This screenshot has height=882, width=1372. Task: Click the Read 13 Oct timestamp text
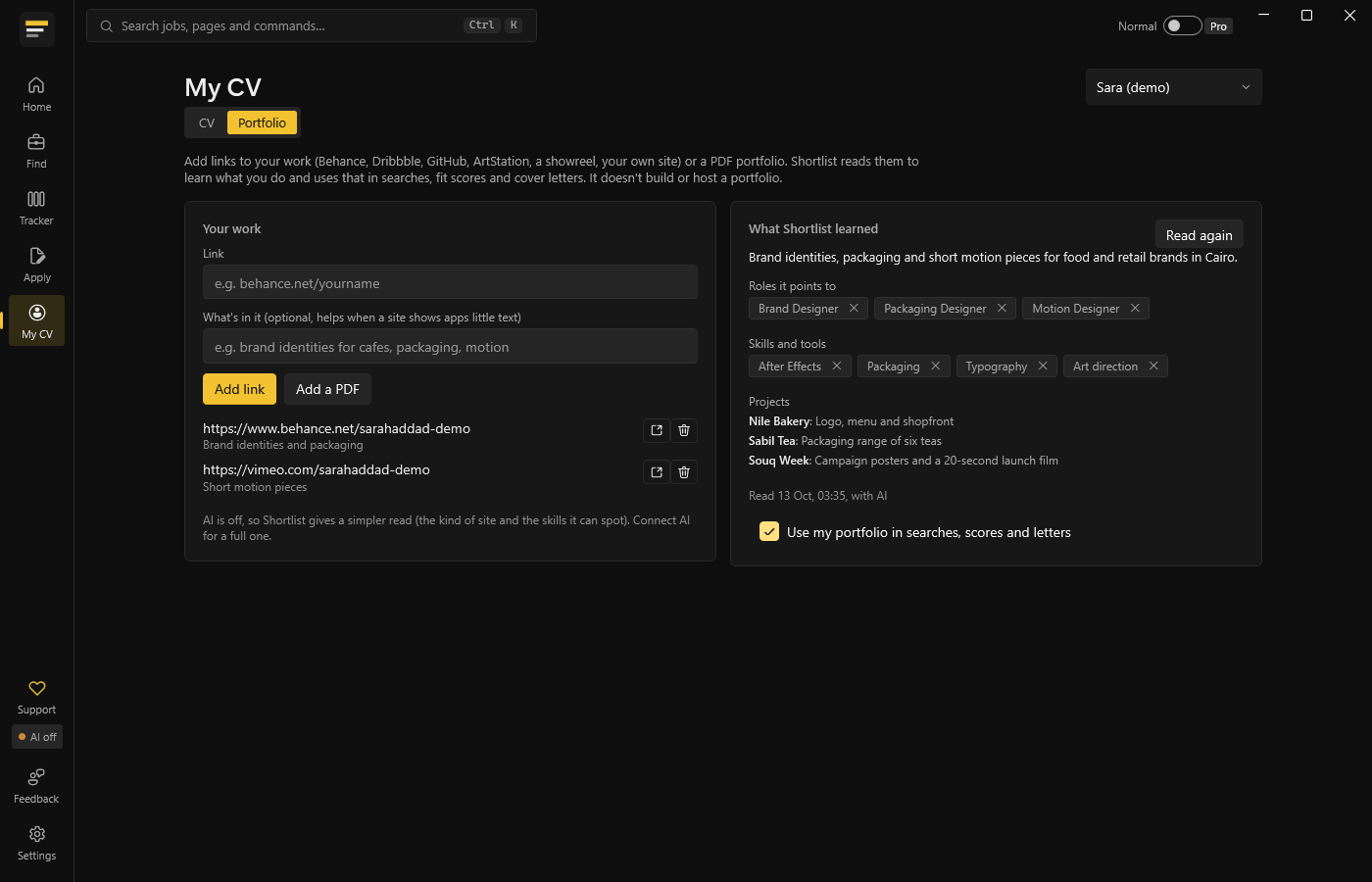click(x=817, y=496)
